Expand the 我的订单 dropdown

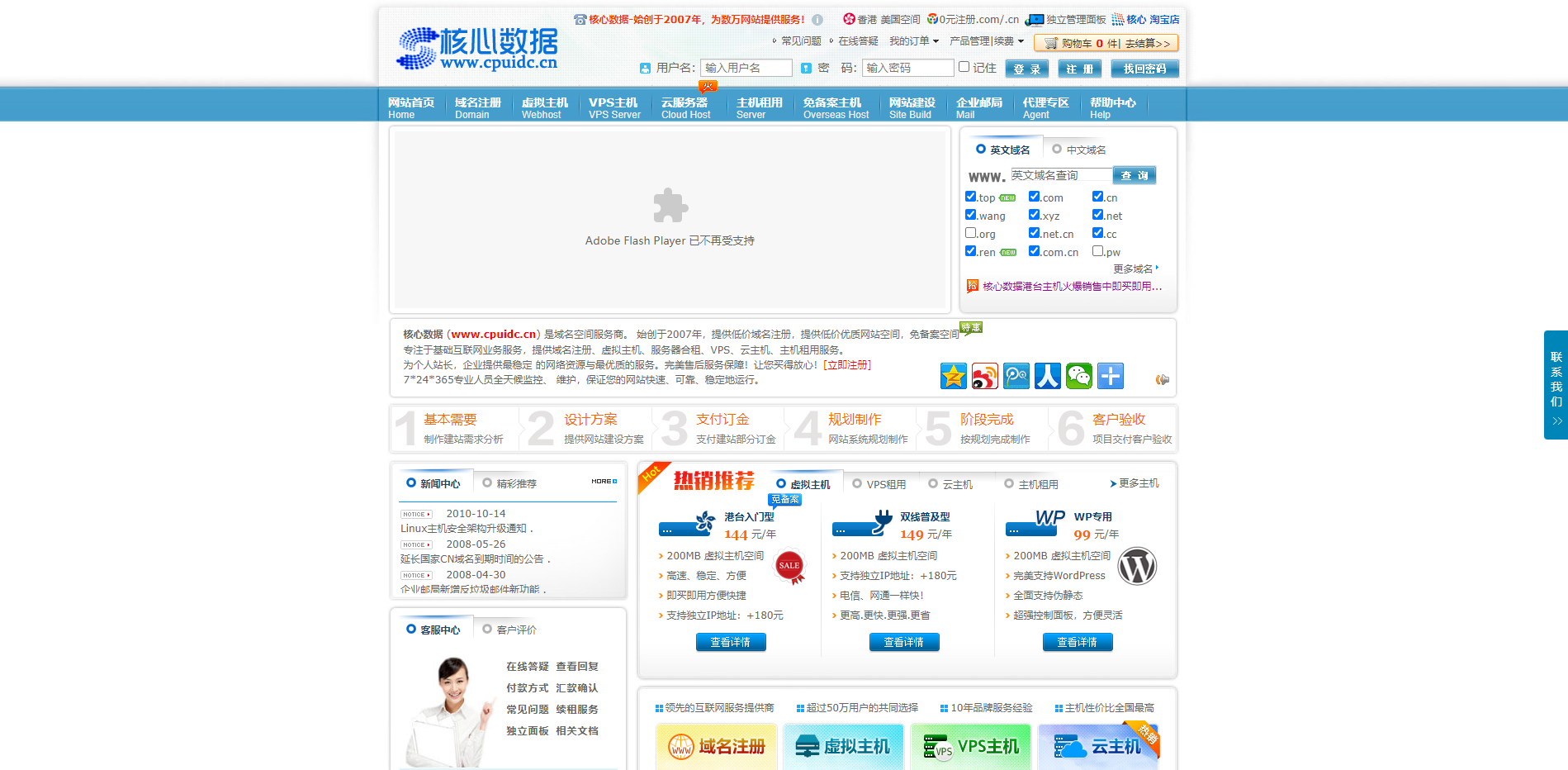point(913,41)
